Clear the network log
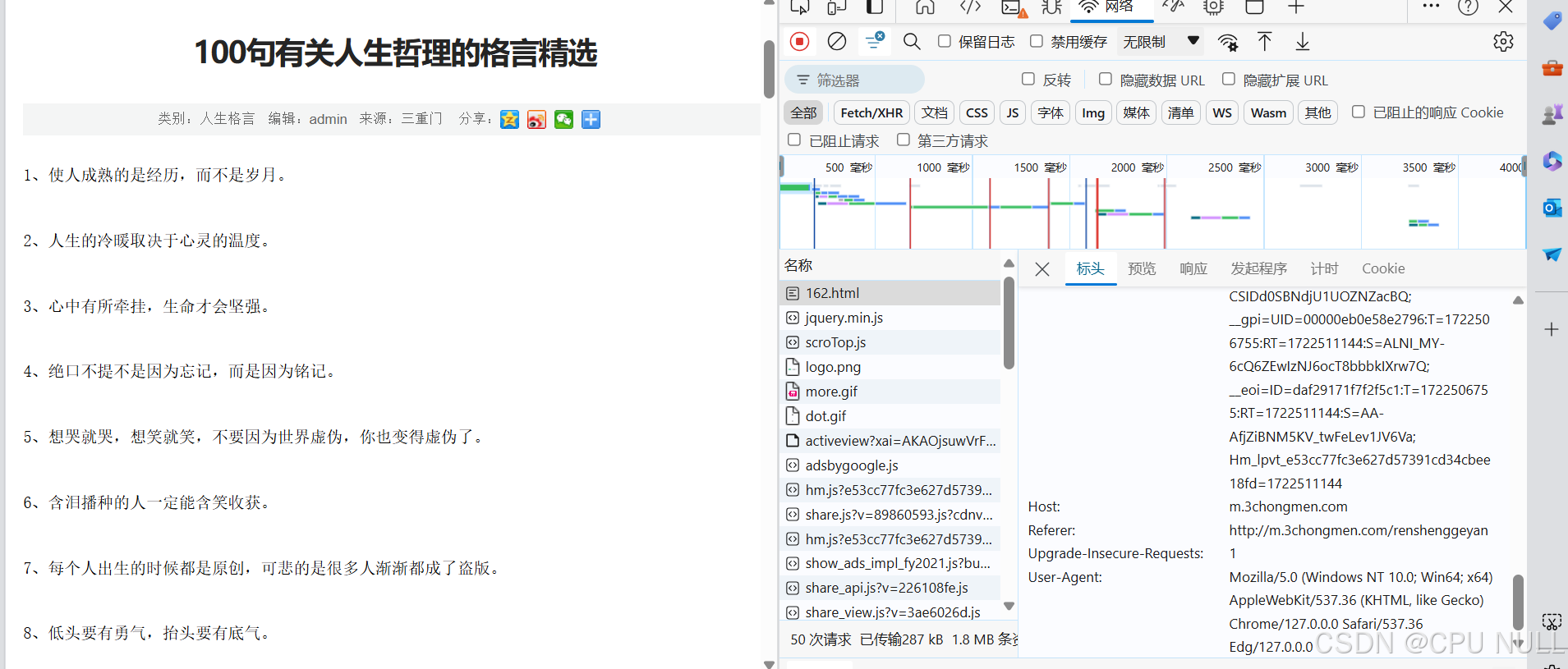 (837, 41)
